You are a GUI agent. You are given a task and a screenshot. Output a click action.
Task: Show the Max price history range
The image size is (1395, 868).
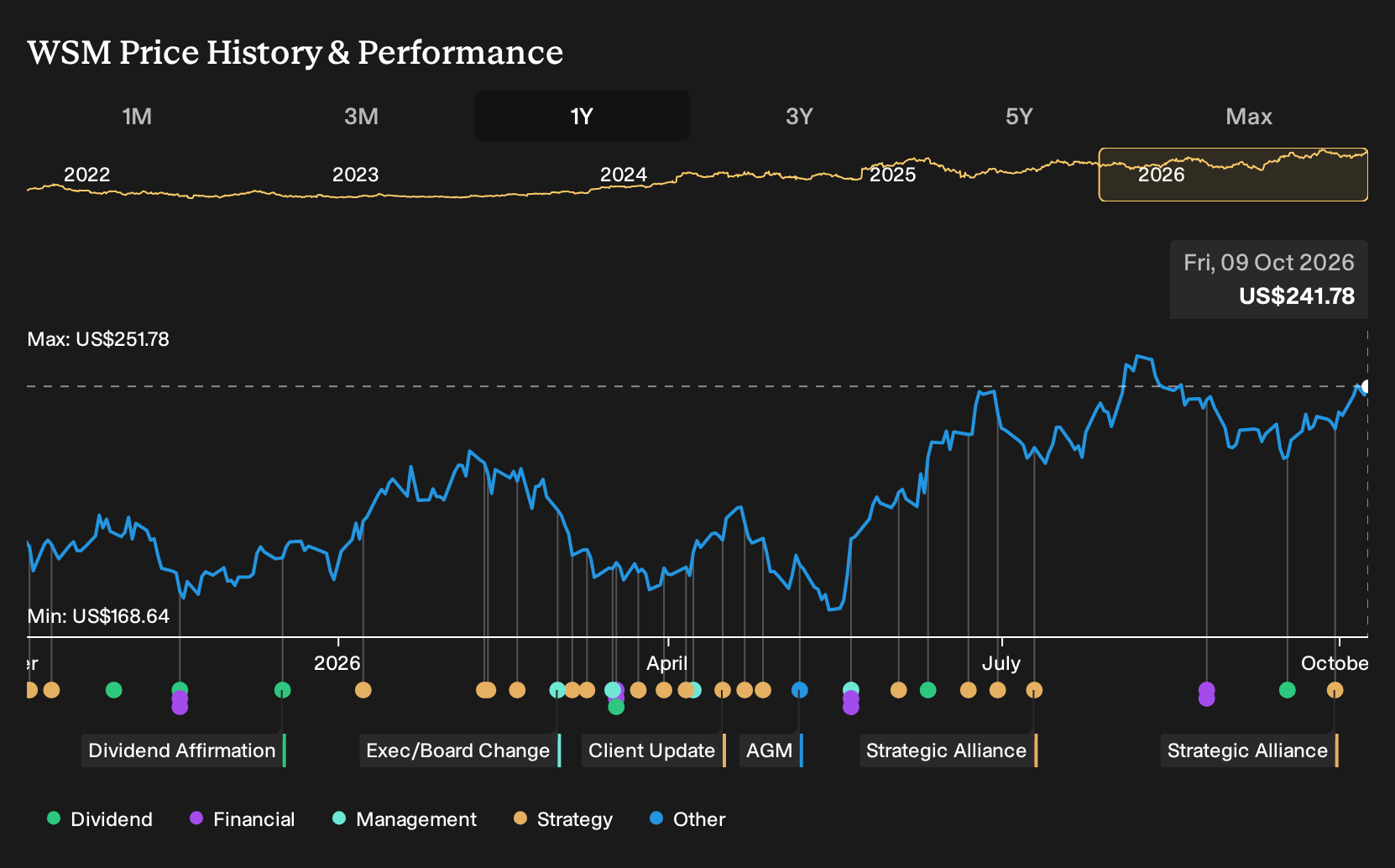[1249, 116]
